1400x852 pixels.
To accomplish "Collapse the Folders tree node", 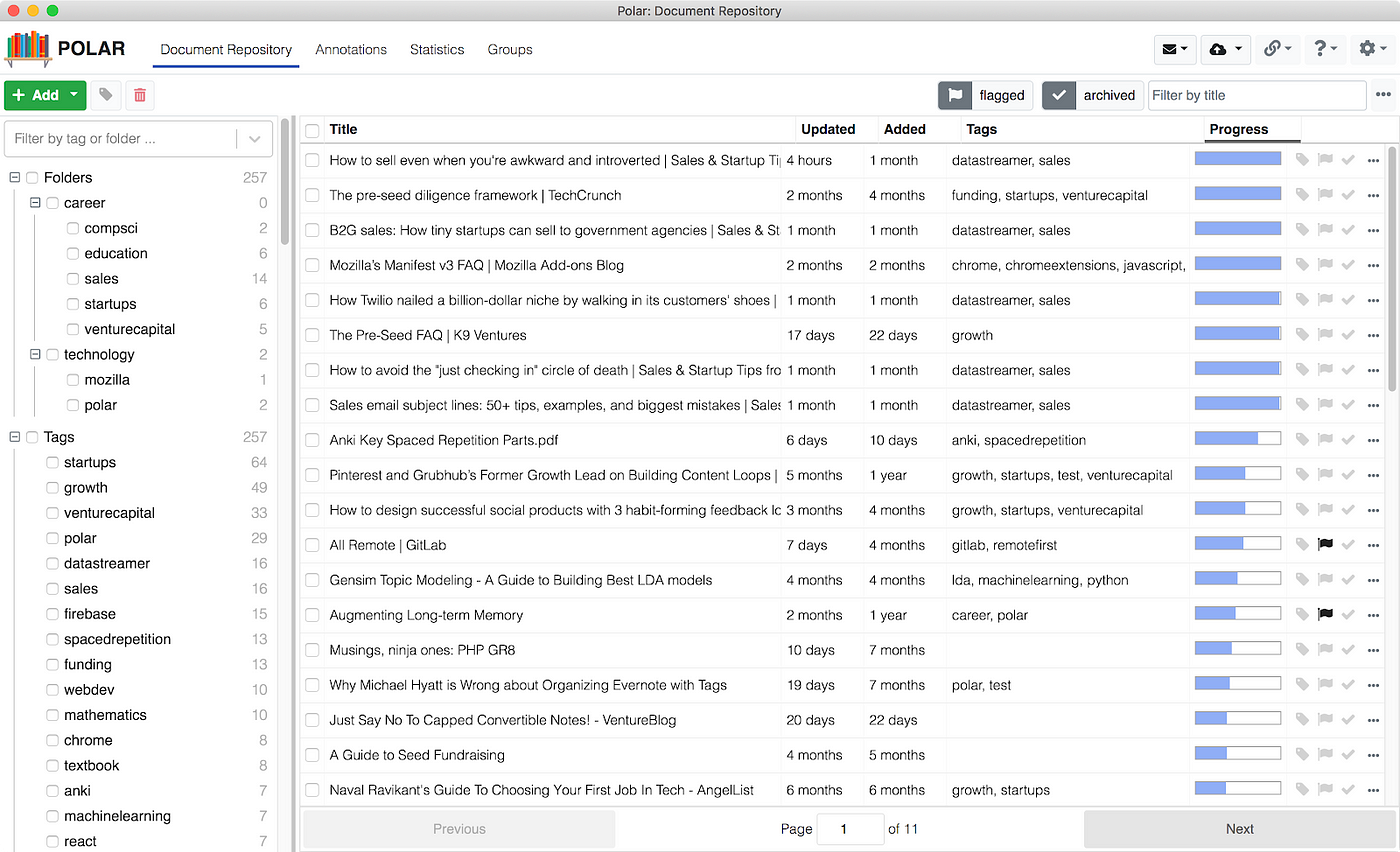I will (14, 178).
